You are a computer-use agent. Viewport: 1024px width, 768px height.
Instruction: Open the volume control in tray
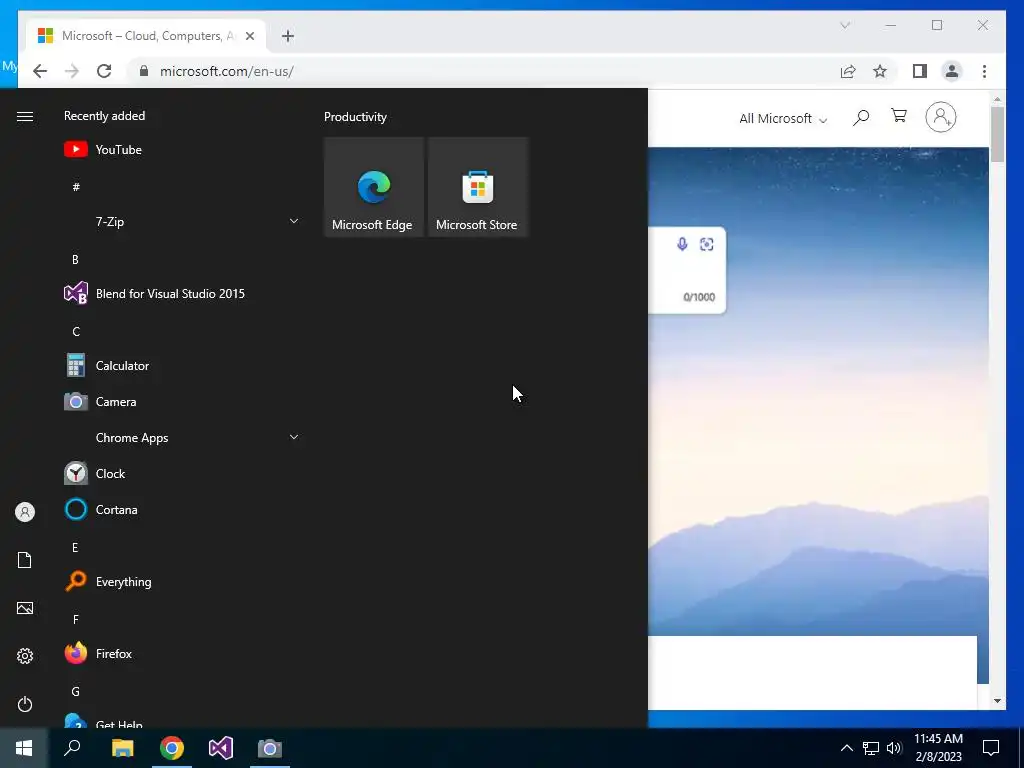tap(894, 748)
